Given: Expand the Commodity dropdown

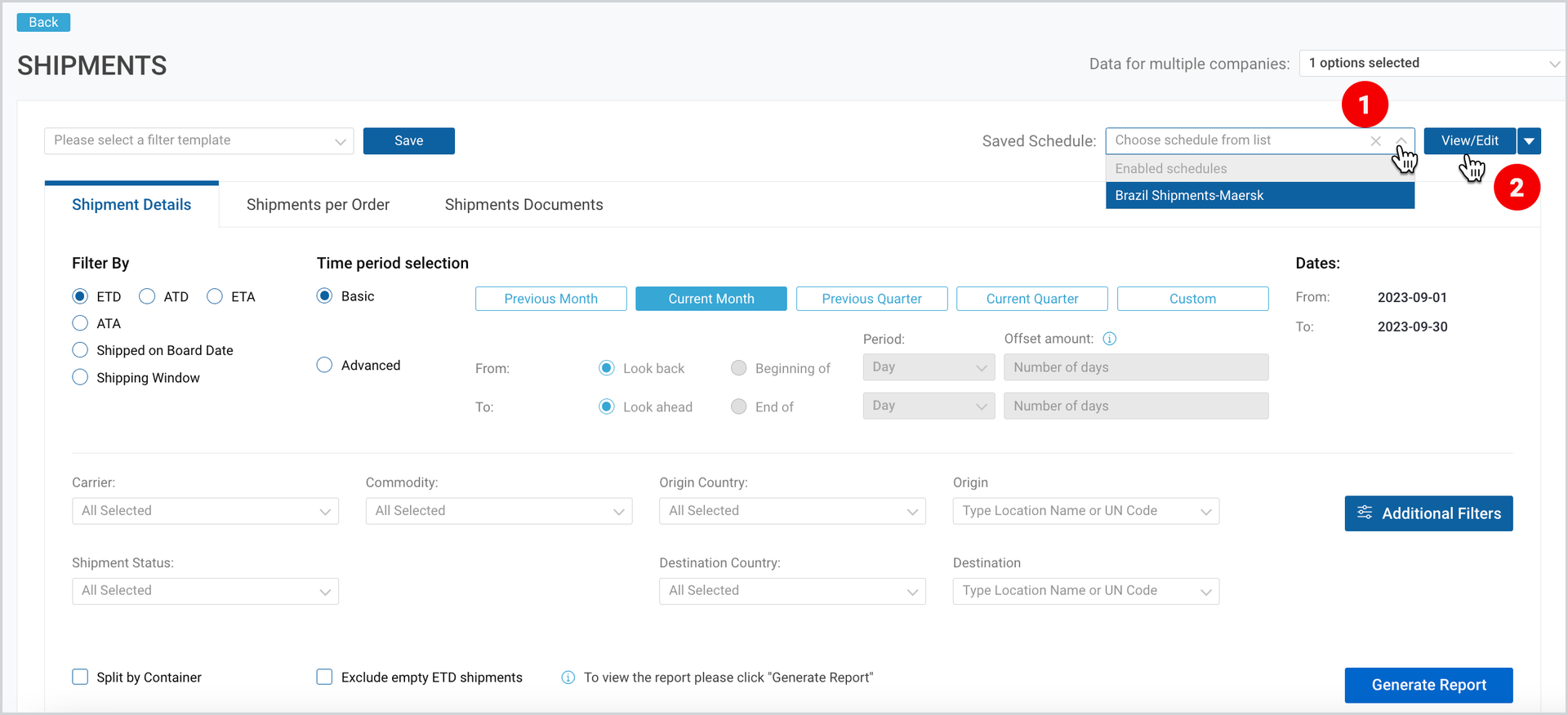Looking at the screenshot, I should point(499,511).
